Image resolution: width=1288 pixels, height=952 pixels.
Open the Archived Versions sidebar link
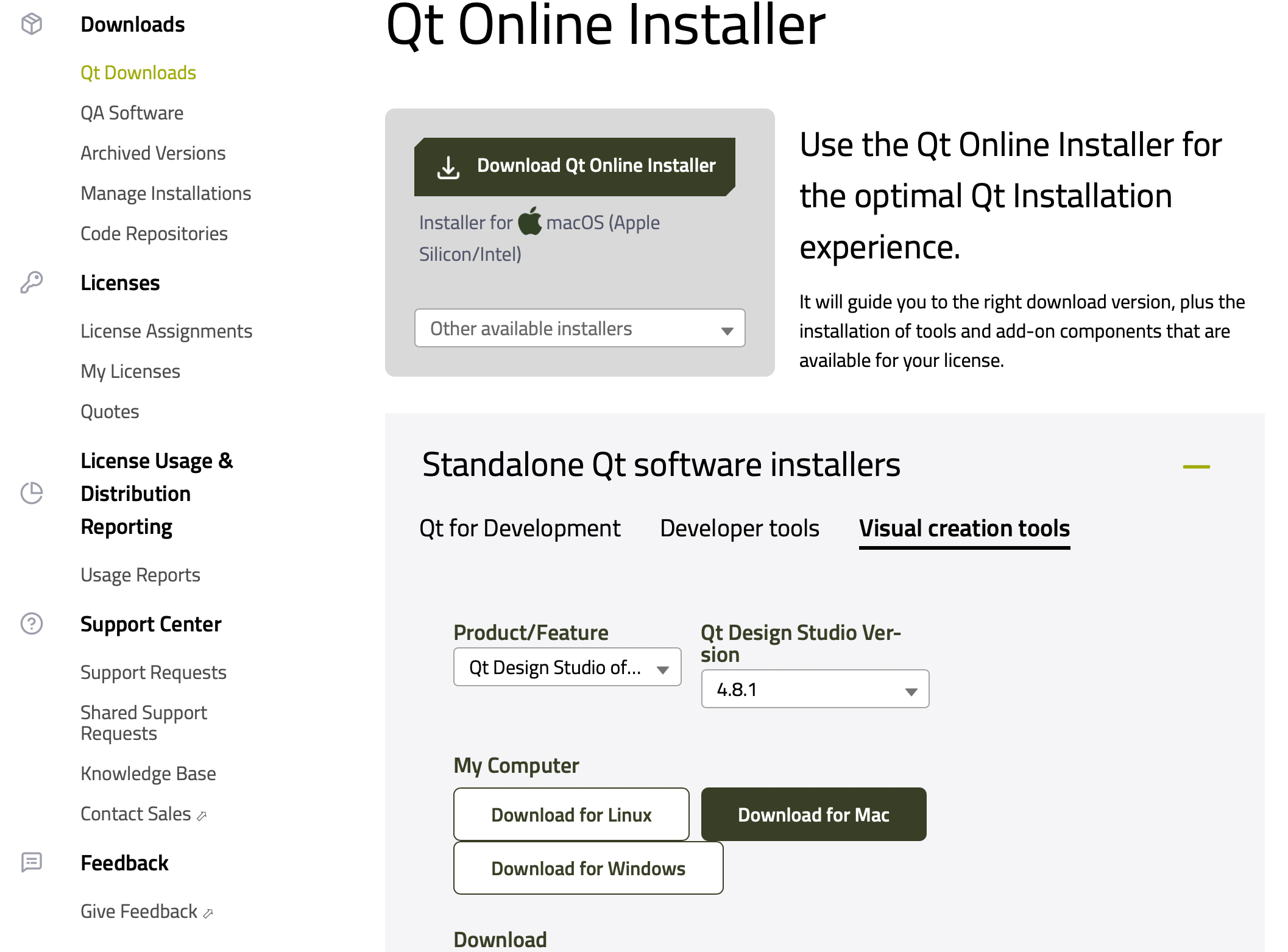[153, 153]
